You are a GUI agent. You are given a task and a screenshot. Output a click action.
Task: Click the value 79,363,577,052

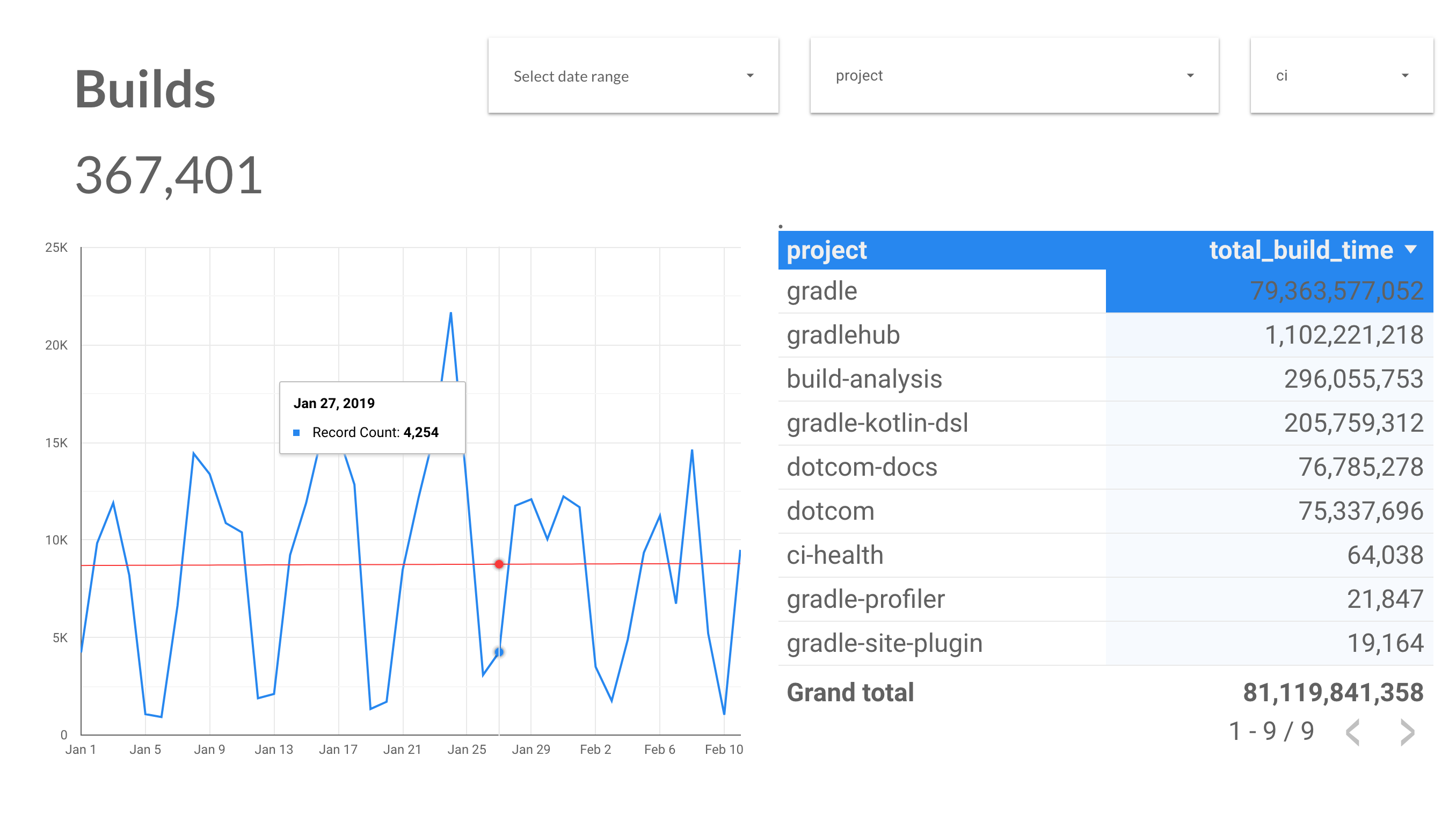tap(1336, 291)
